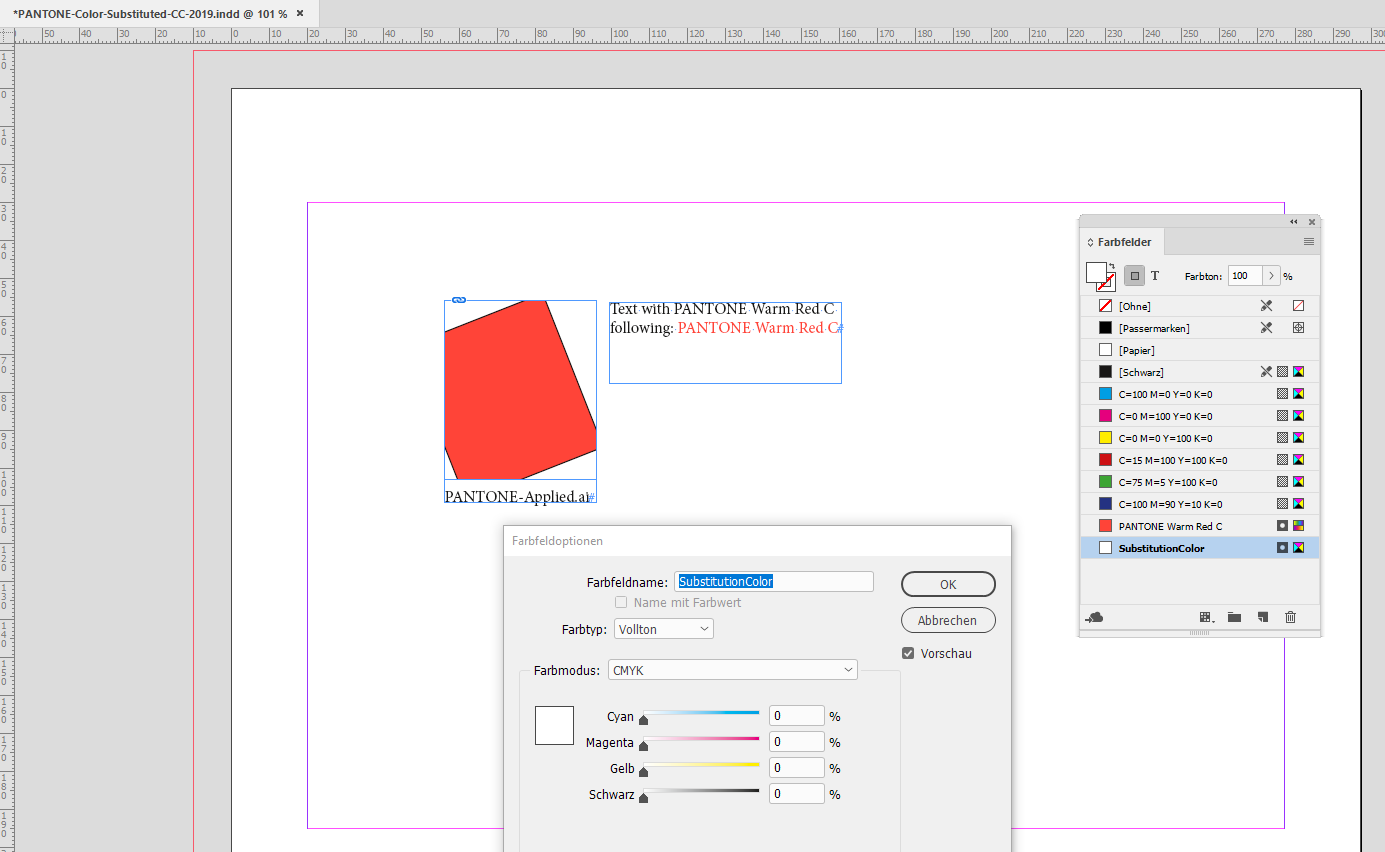Viewport: 1385px width, 852px height.
Task: Confirm swatch options with OK
Action: coord(947,584)
